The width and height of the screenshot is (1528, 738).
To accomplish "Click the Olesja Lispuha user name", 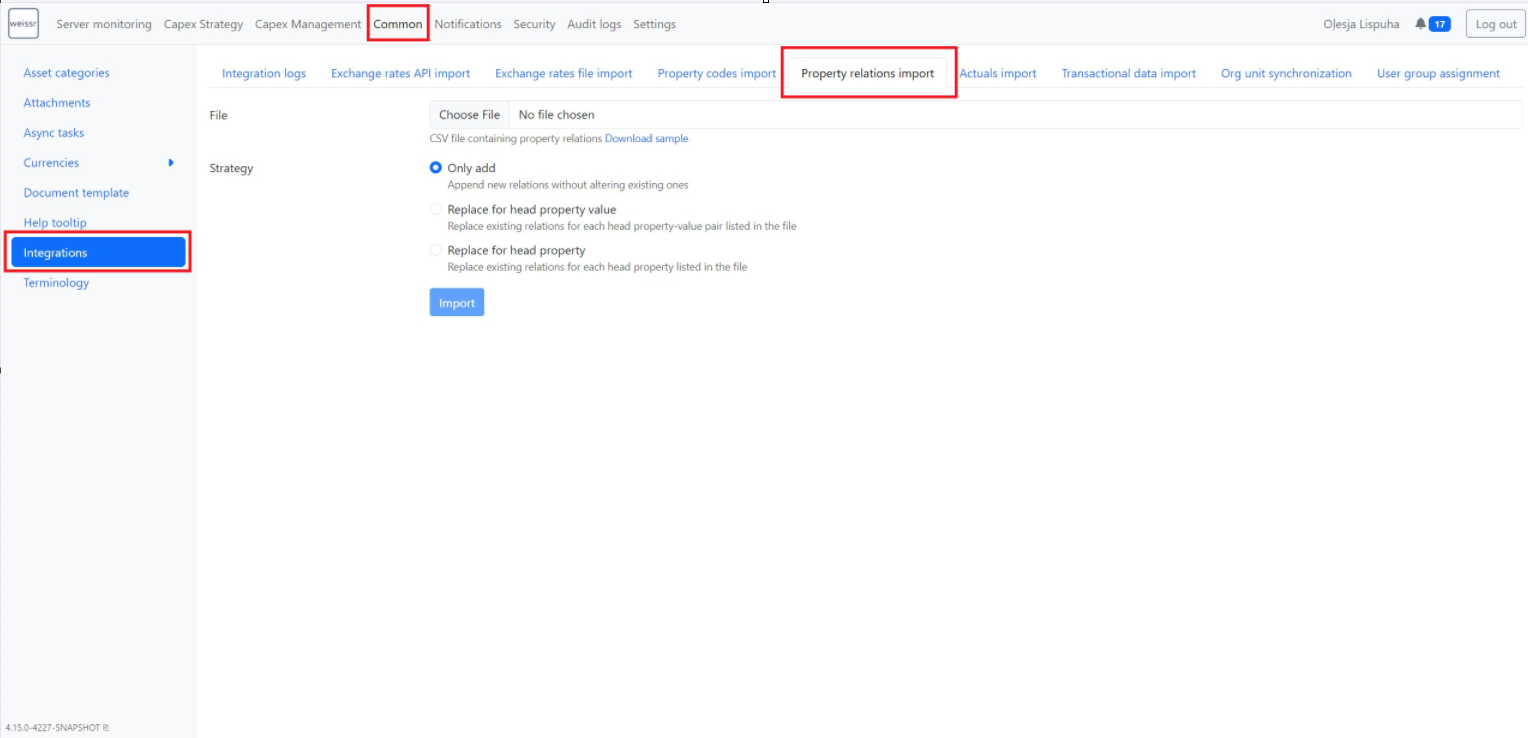I will 1361,24.
